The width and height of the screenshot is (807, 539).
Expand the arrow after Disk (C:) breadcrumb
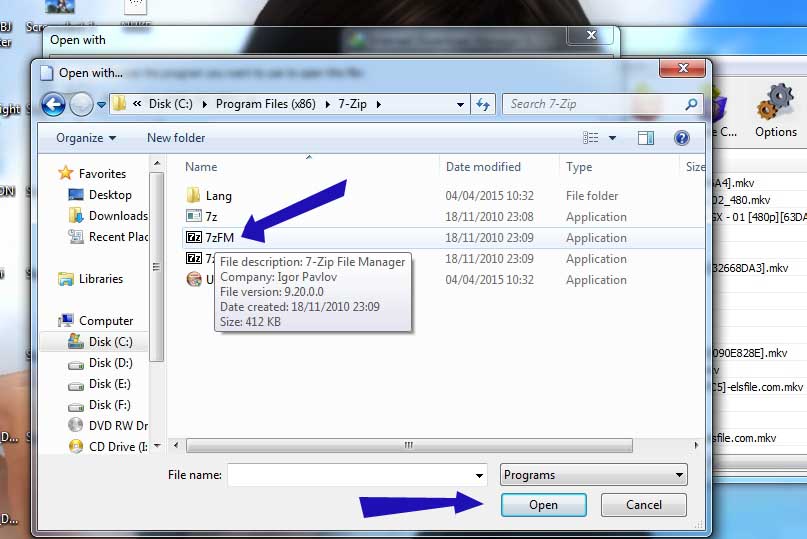coord(205,105)
